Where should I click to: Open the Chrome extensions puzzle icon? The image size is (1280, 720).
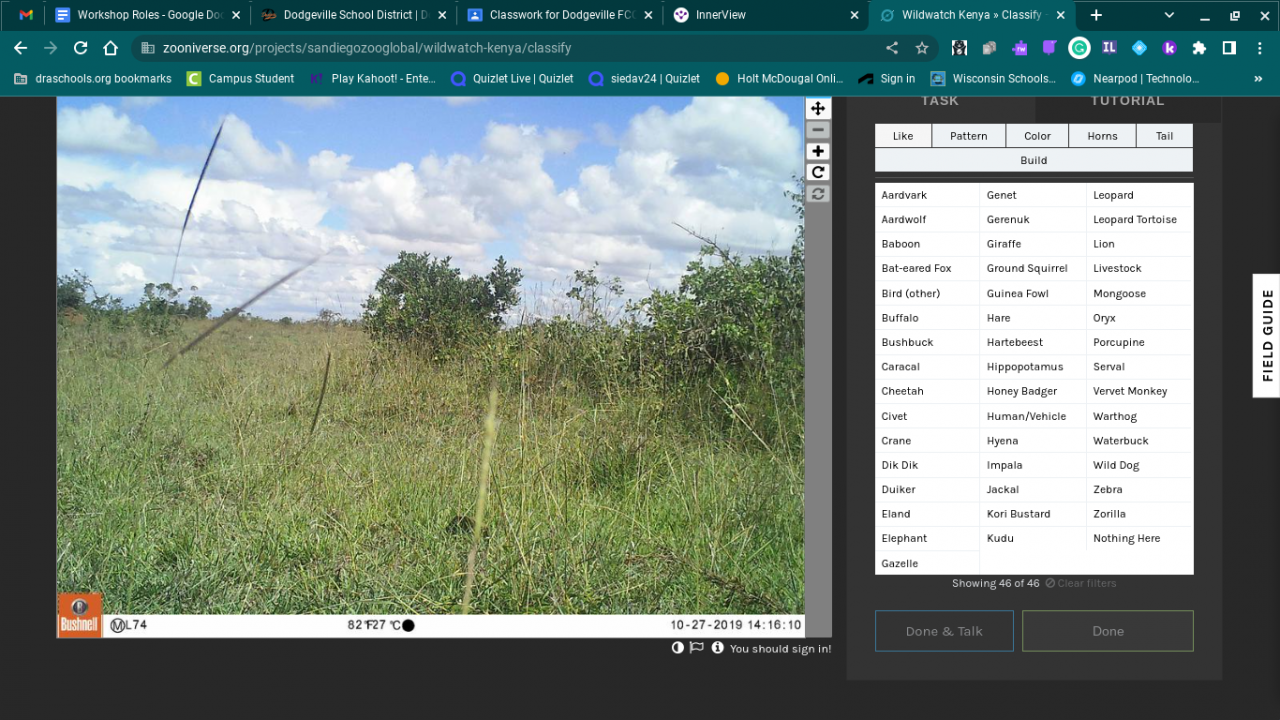(x=1199, y=48)
